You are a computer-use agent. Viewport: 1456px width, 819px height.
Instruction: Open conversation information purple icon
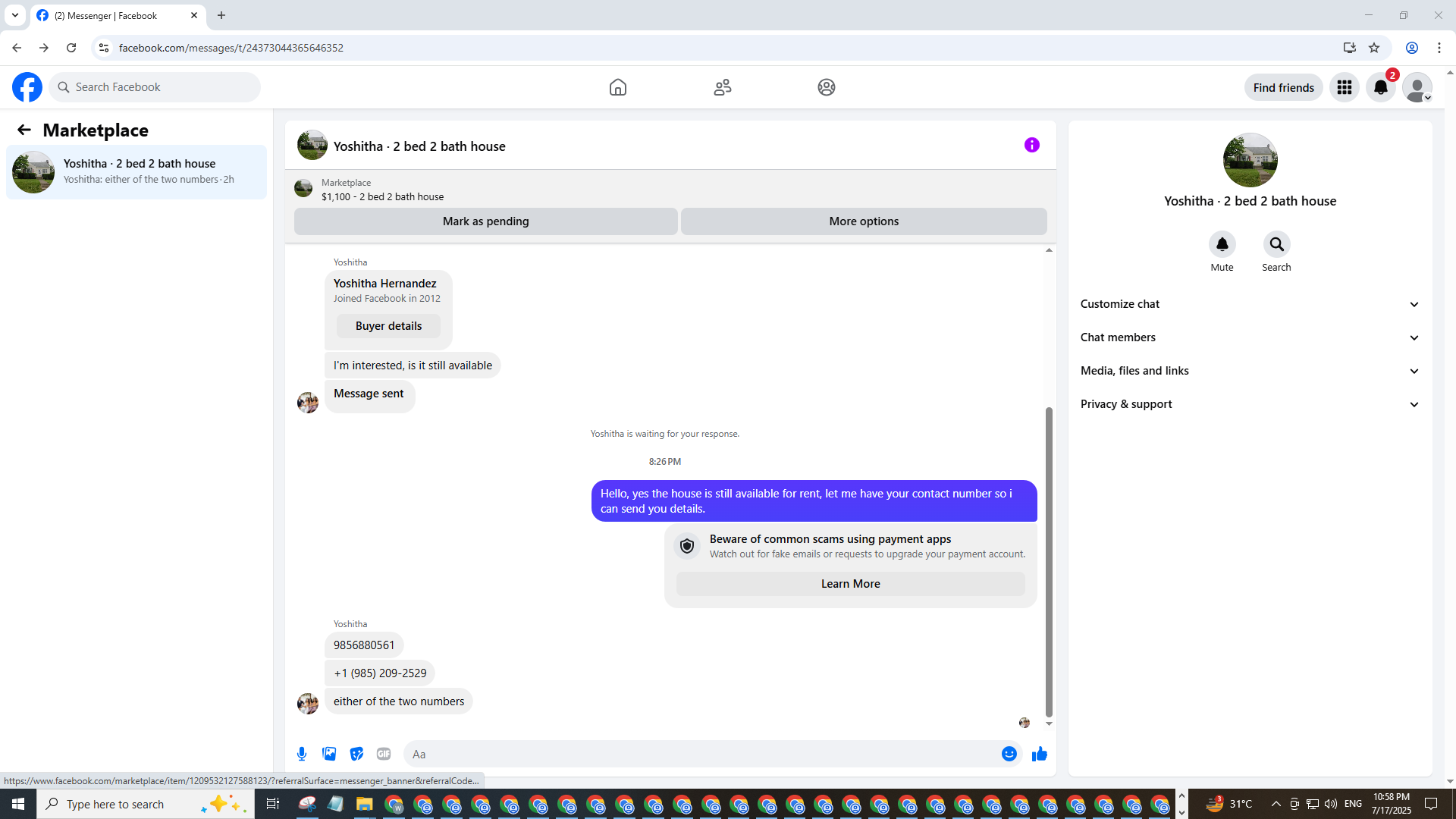point(1032,145)
